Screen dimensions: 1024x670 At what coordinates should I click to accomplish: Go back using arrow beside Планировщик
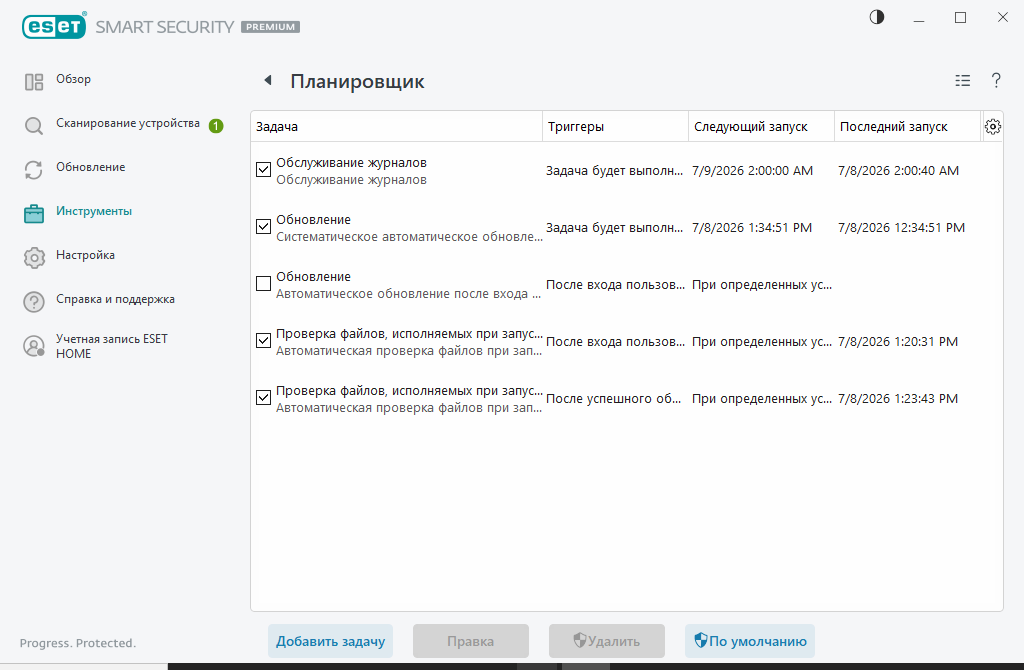268,80
